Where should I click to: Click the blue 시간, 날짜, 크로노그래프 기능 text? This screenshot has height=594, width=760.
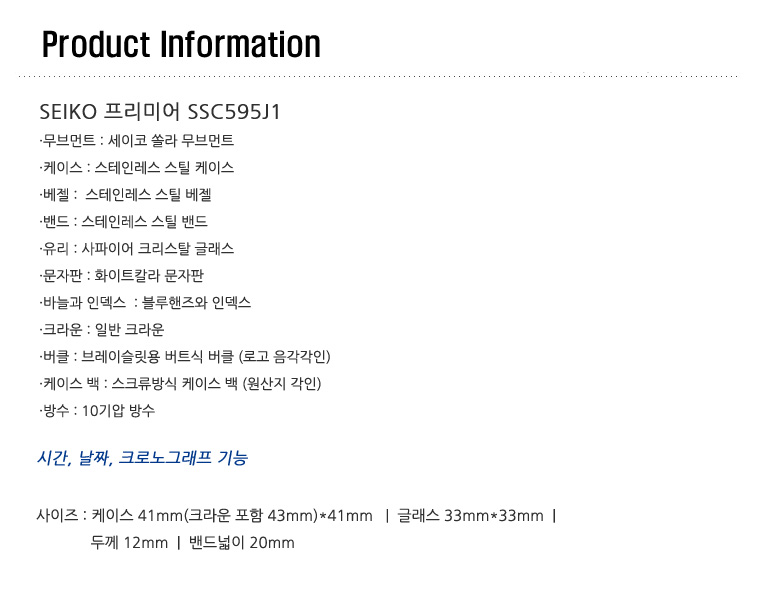point(142,458)
